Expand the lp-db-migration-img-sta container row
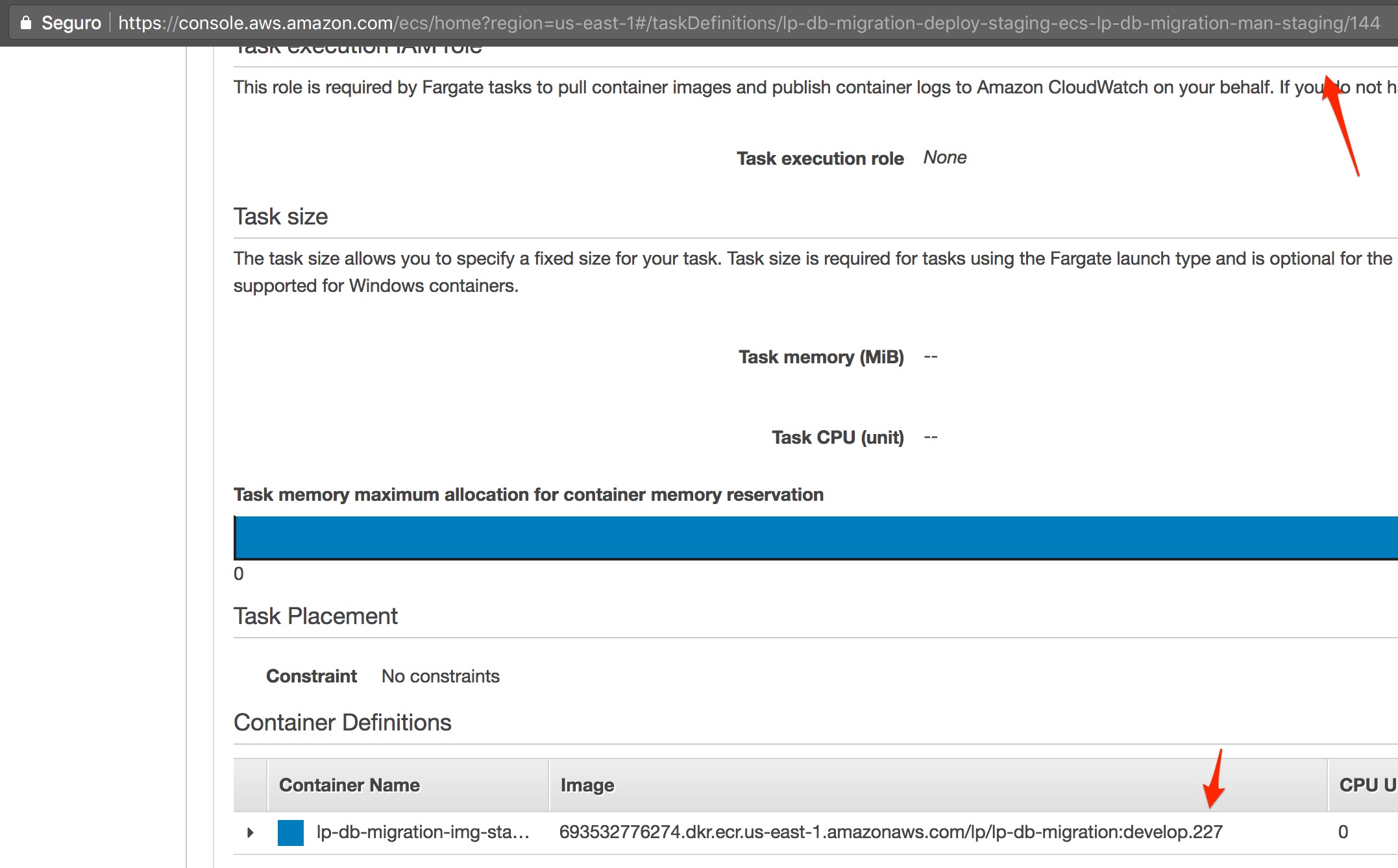Screen dimensions: 1398x868 (250, 832)
